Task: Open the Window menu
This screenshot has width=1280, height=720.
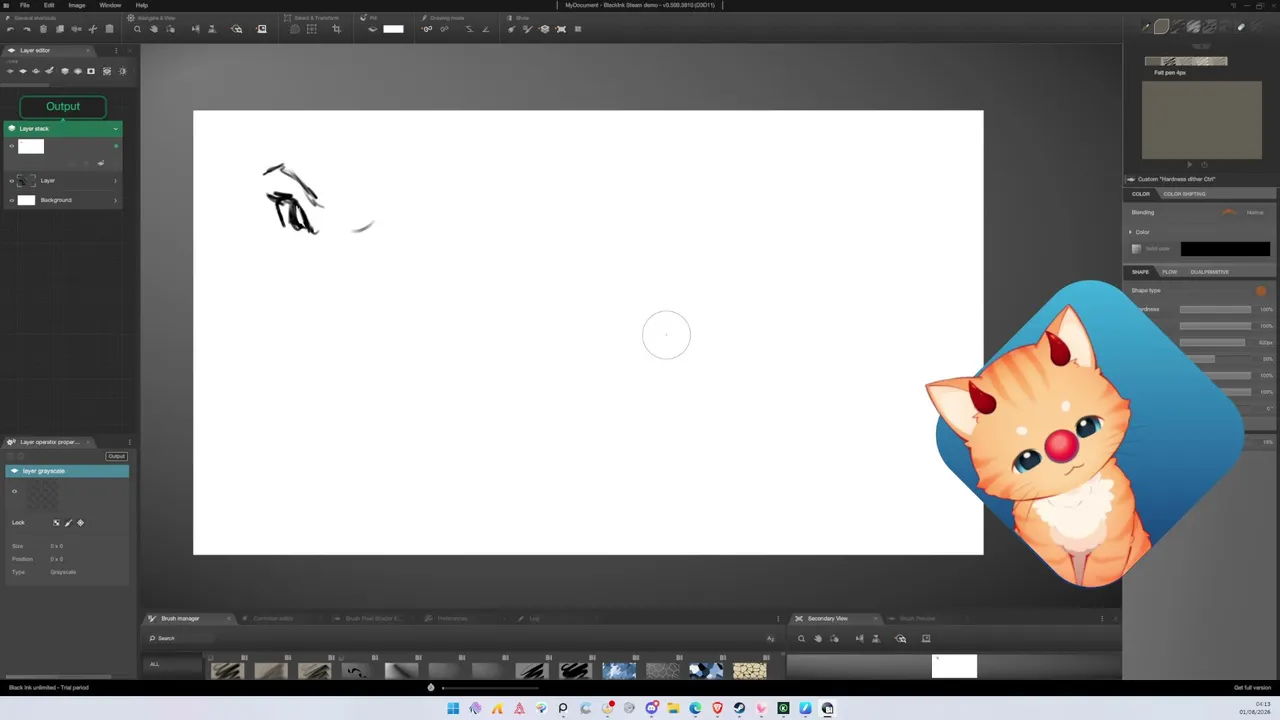Action: point(110,5)
